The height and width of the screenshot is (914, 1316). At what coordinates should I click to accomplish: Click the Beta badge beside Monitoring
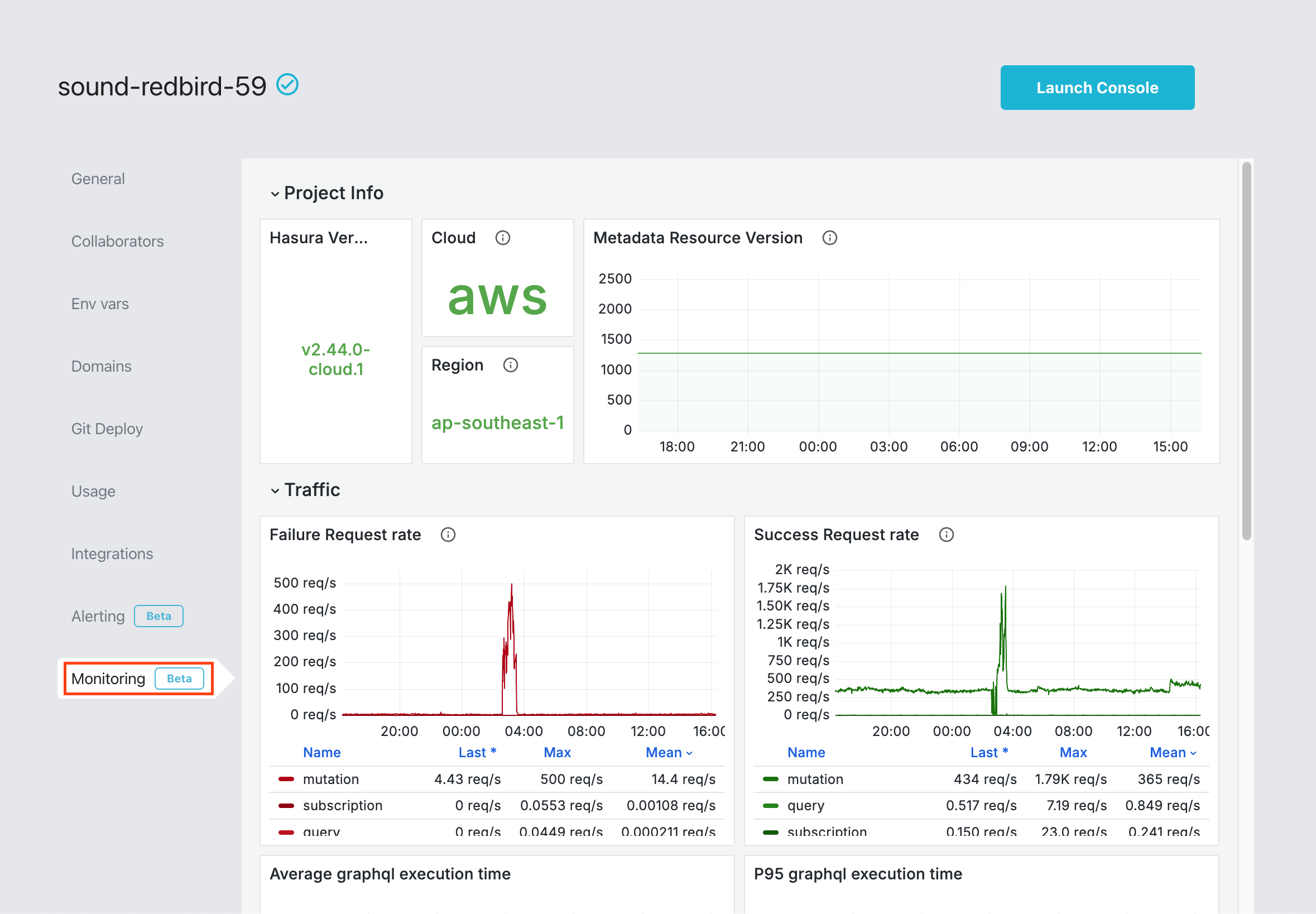180,678
